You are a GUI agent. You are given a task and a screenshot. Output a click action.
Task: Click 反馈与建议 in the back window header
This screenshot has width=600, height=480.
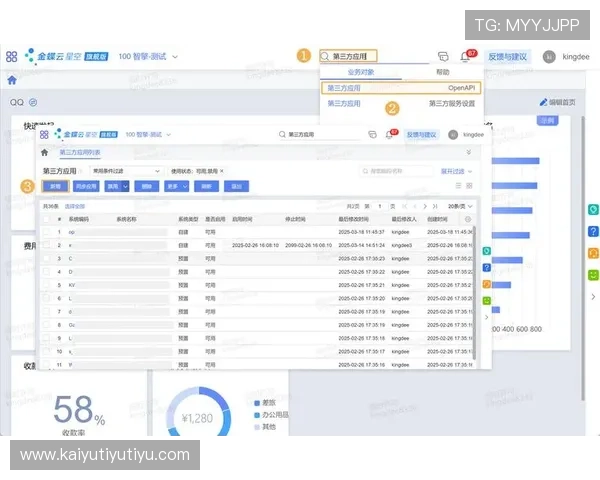pos(507,57)
